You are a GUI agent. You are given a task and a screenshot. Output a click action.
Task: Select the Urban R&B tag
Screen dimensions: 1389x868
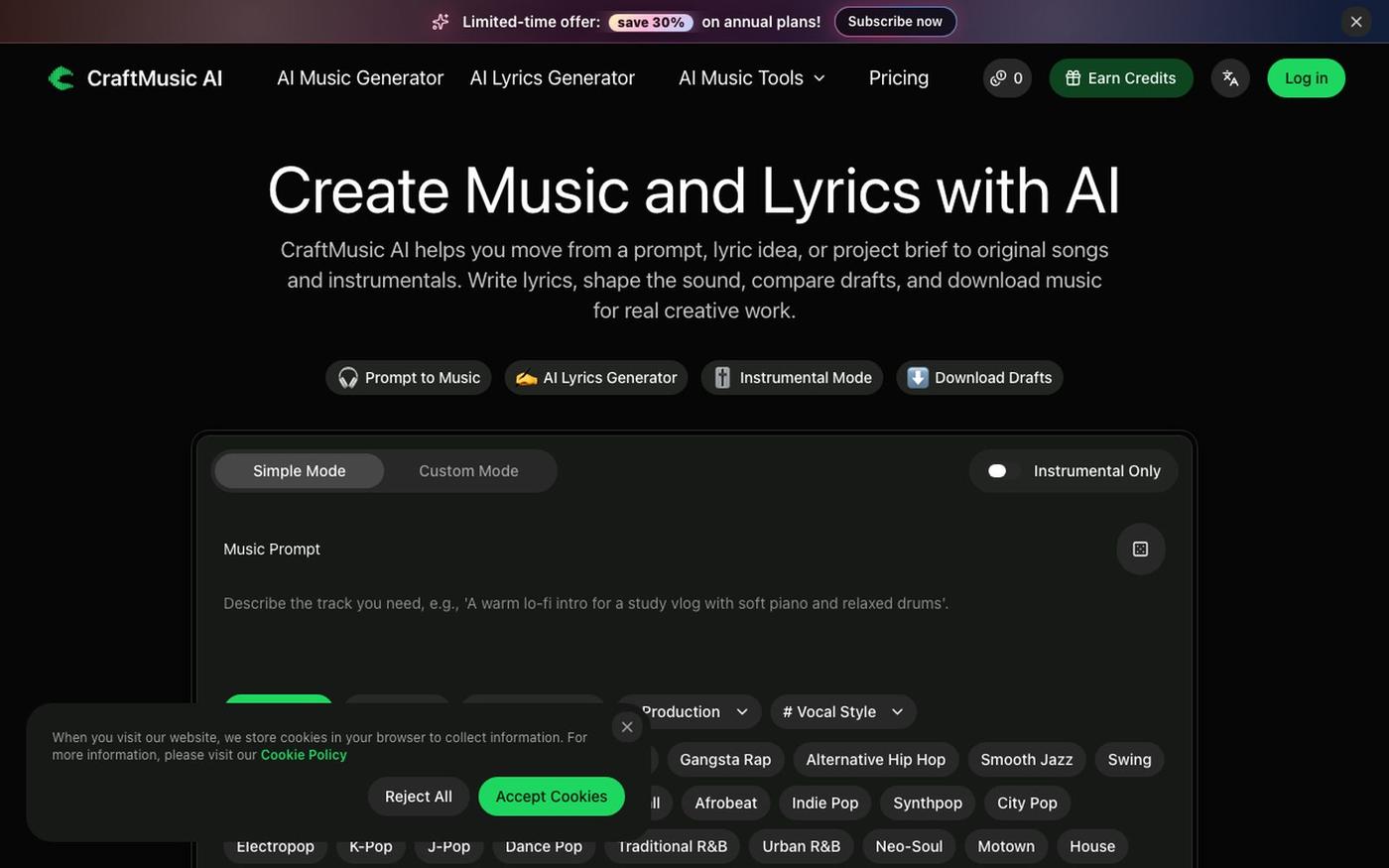(x=802, y=846)
